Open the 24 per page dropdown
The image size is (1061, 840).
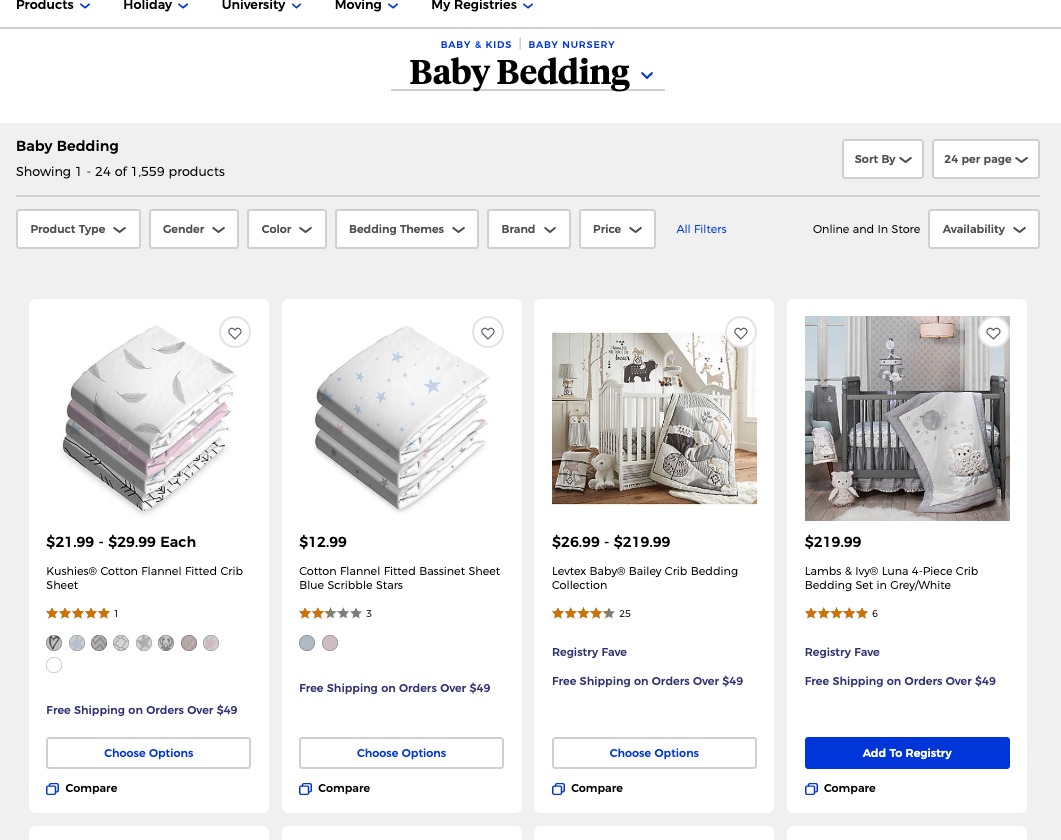(x=985, y=159)
